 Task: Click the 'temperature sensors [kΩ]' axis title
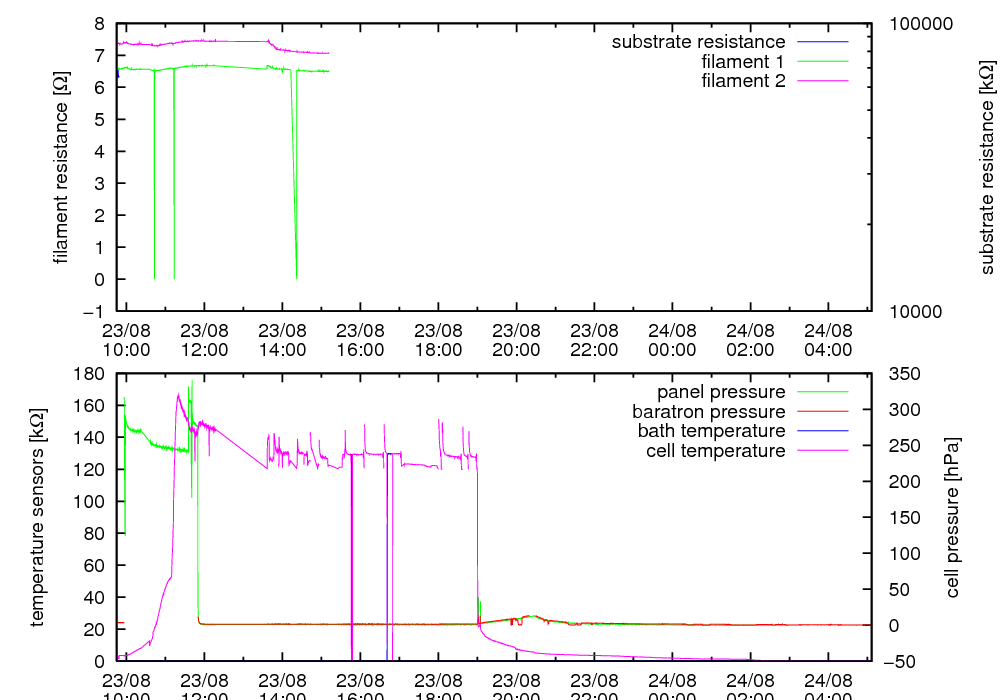(39, 517)
